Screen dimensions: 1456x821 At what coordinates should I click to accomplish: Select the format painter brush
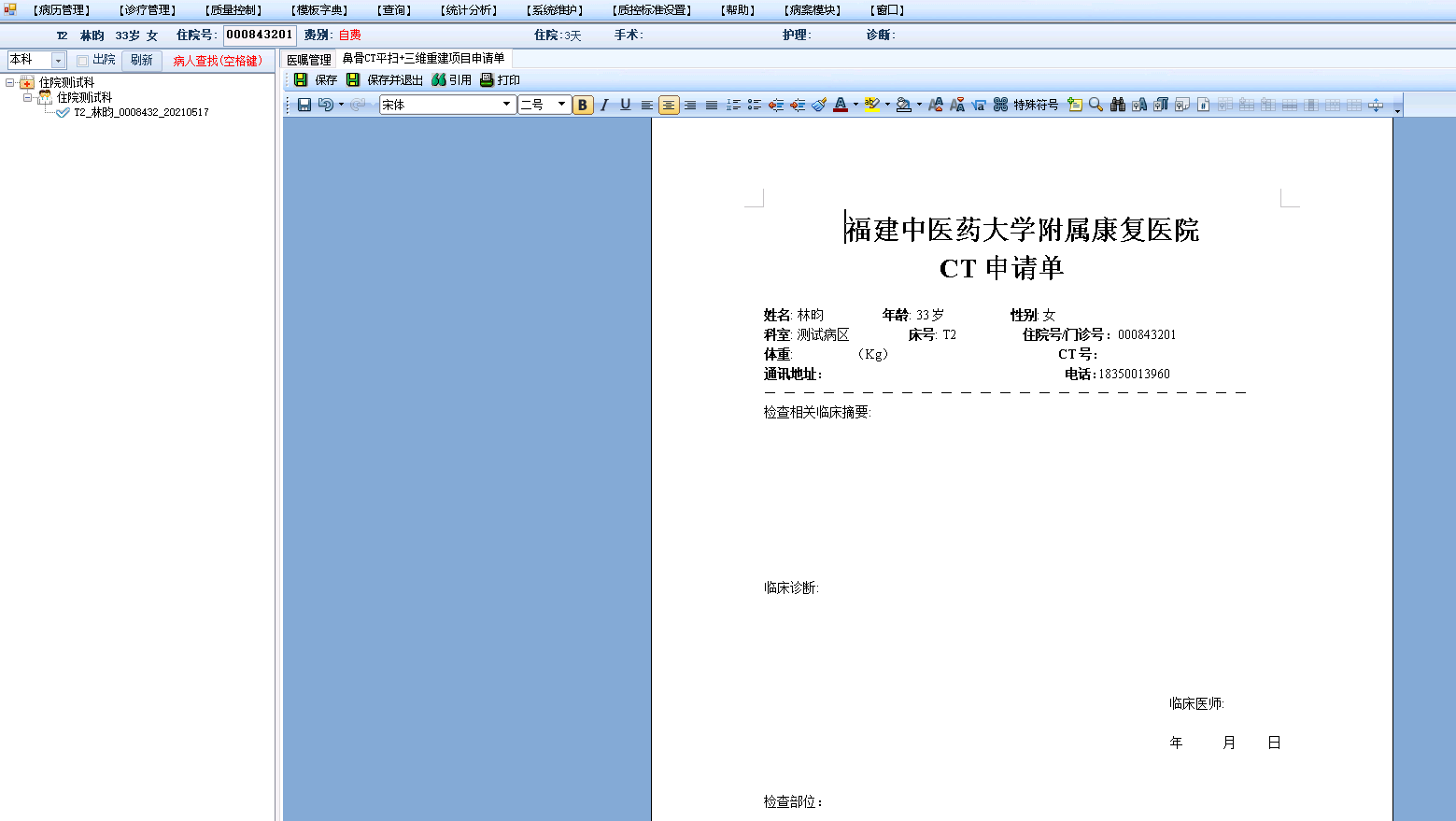tap(819, 105)
